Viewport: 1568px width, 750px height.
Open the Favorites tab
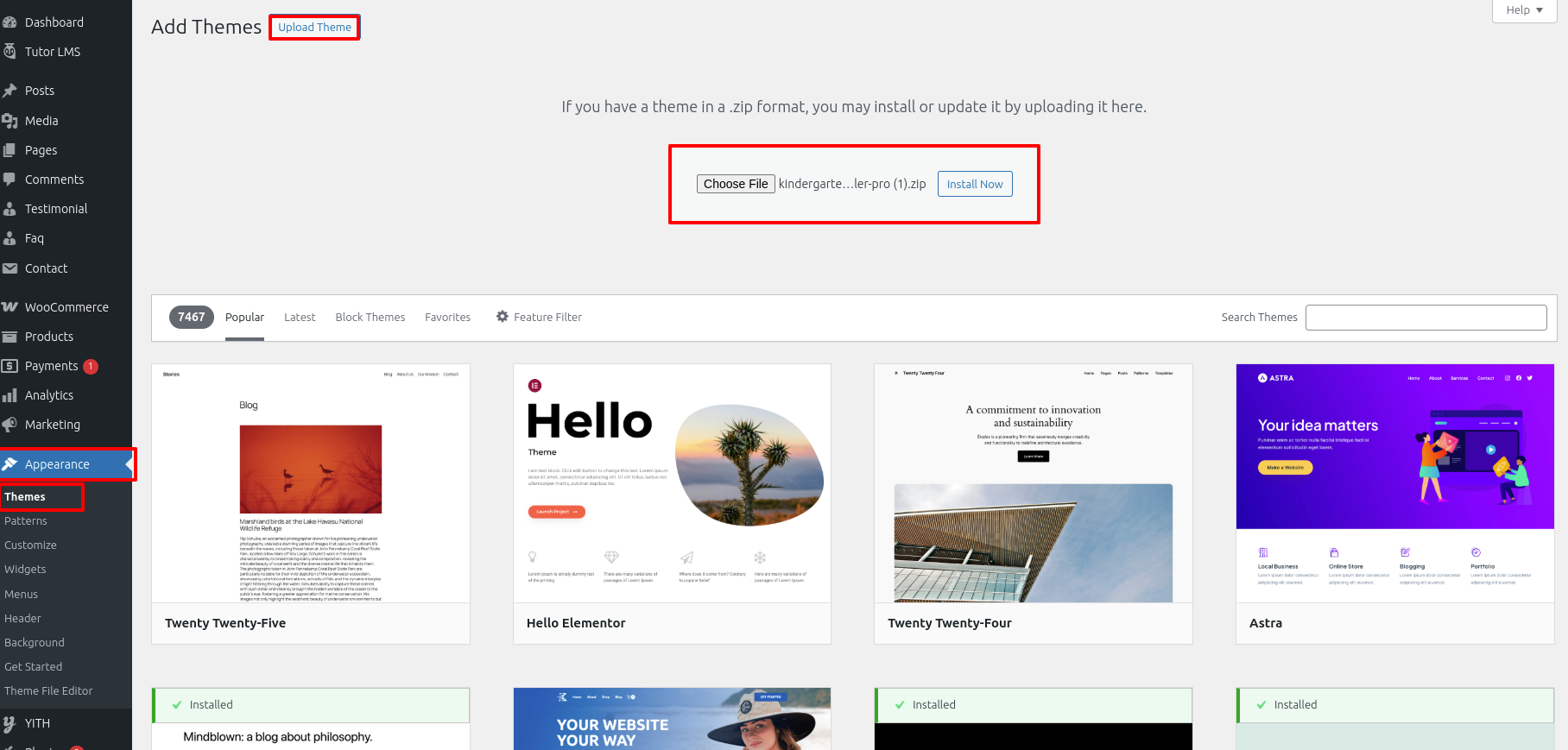447,318
